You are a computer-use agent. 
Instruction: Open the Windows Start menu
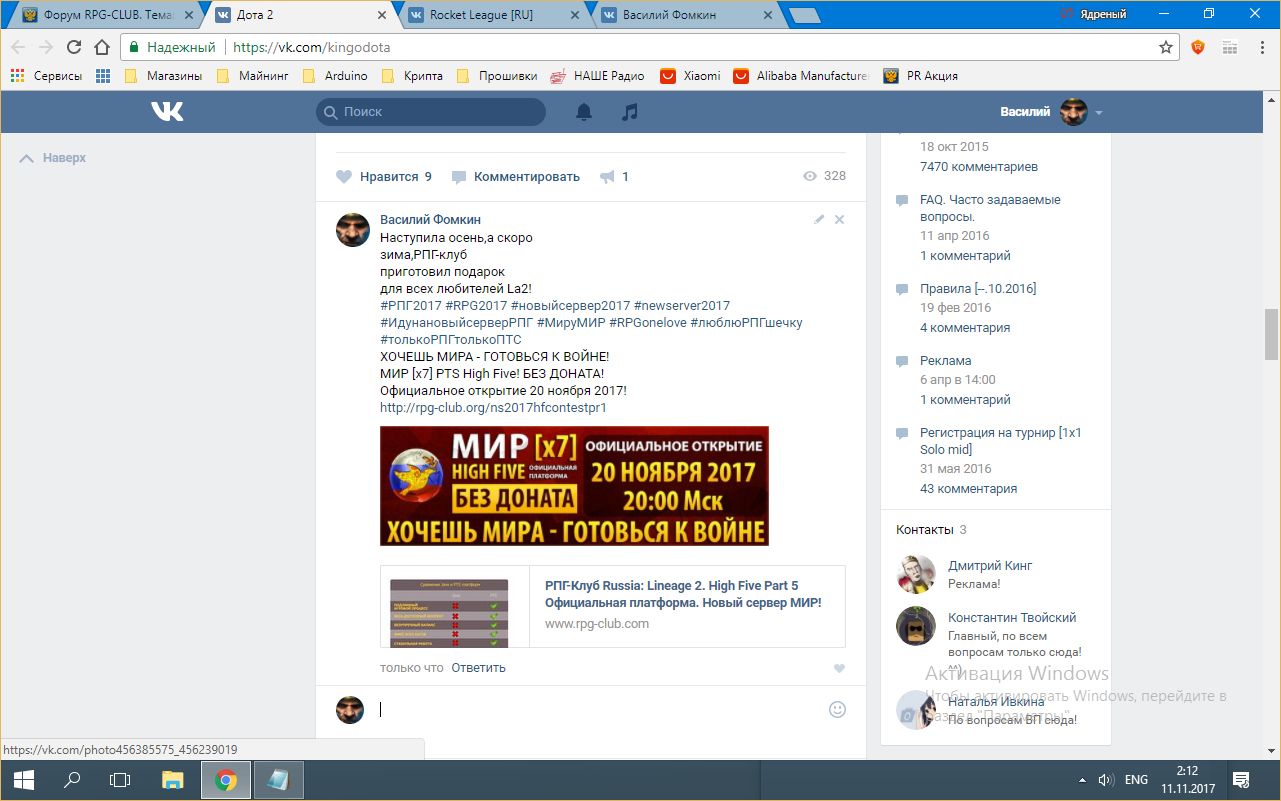(x=23, y=780)
